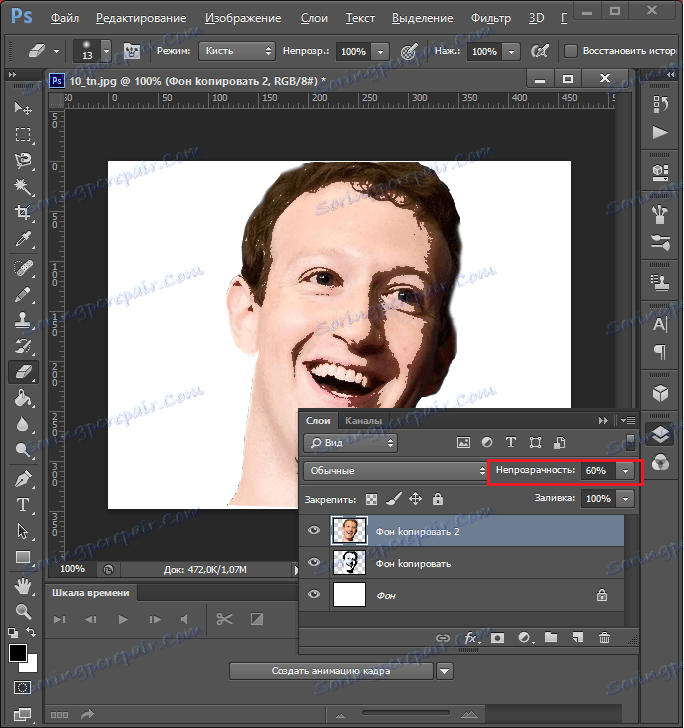
Task: Play the timeline animation
Action: pos(123,619)
